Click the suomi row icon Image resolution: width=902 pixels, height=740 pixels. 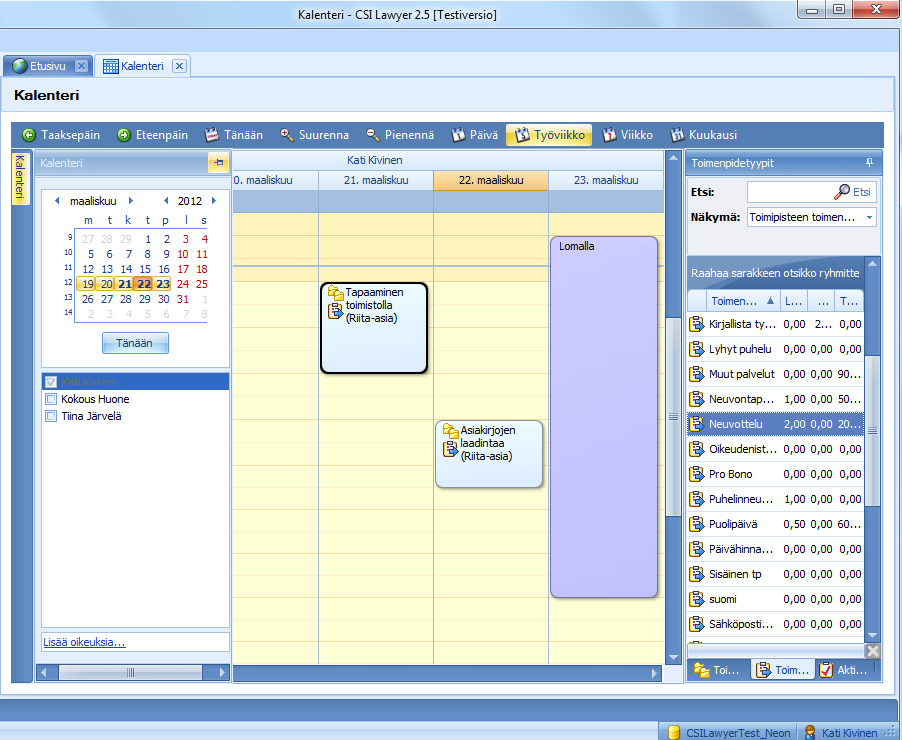point(697,599)
